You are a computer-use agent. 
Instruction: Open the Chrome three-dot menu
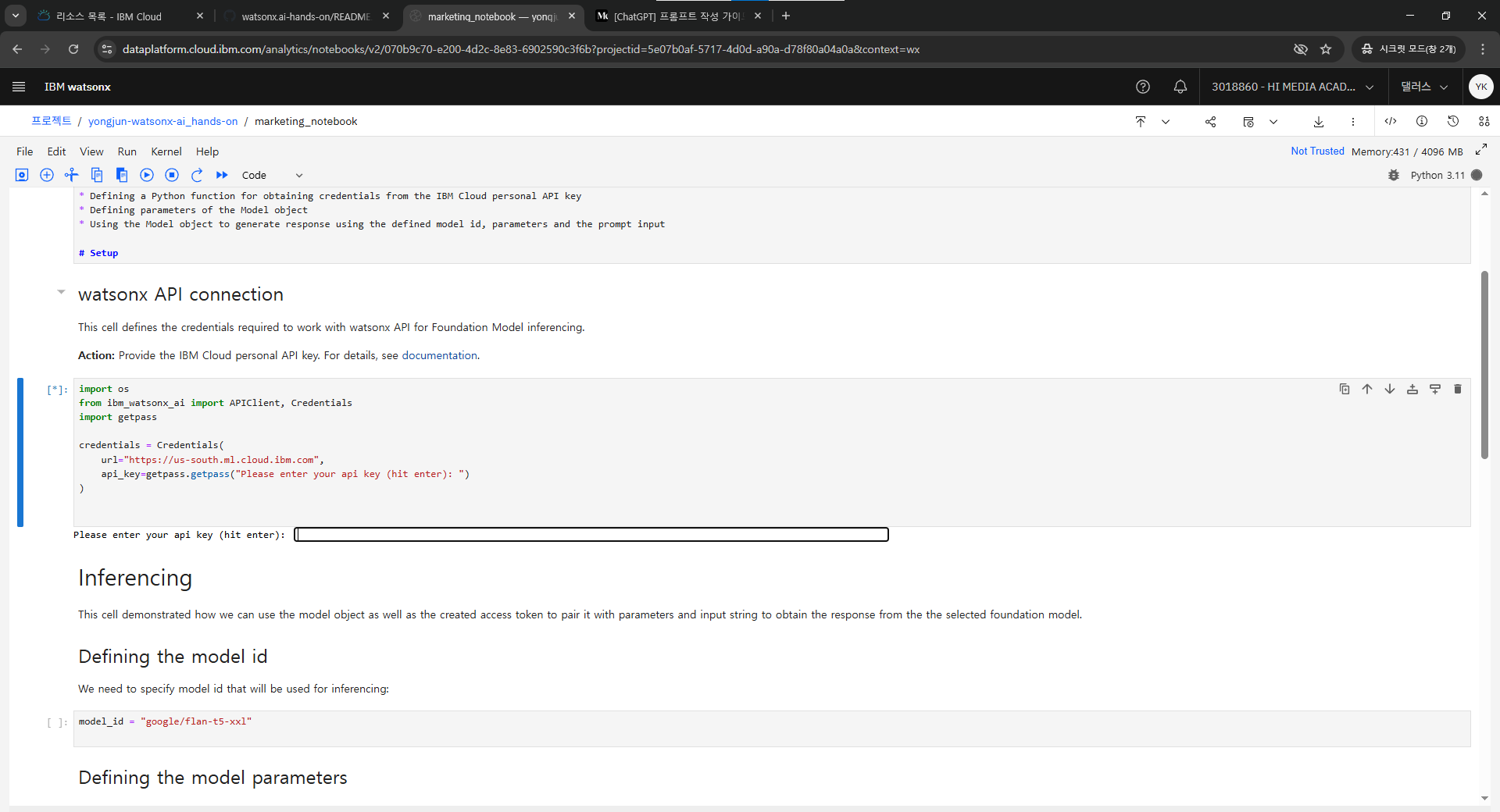tap(1483, 49)
